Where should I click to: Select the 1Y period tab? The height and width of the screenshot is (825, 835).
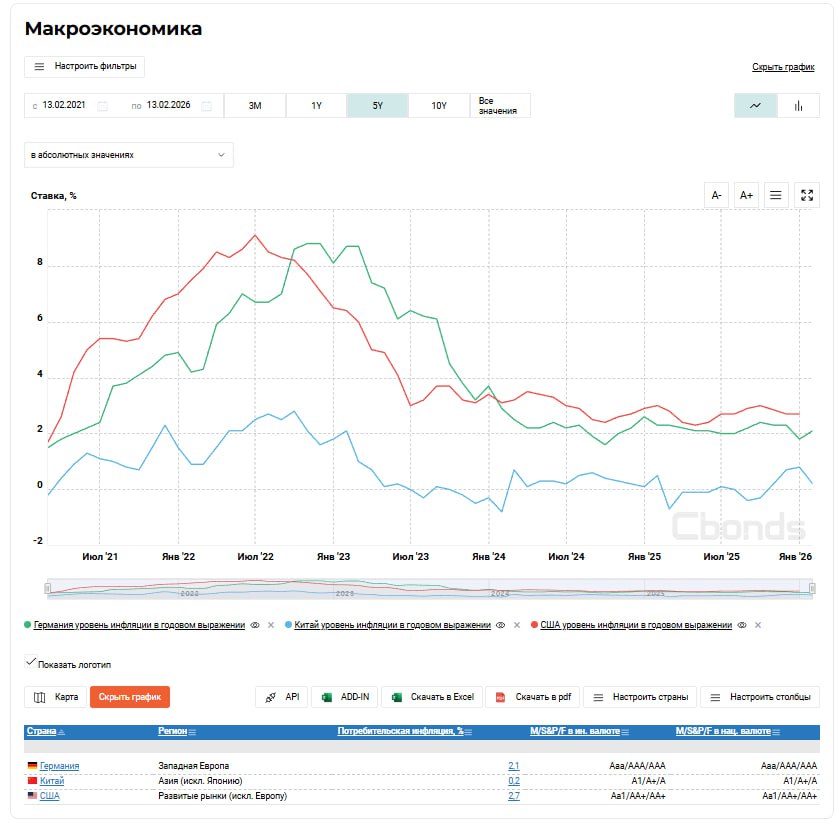click(x=316, y=106)
